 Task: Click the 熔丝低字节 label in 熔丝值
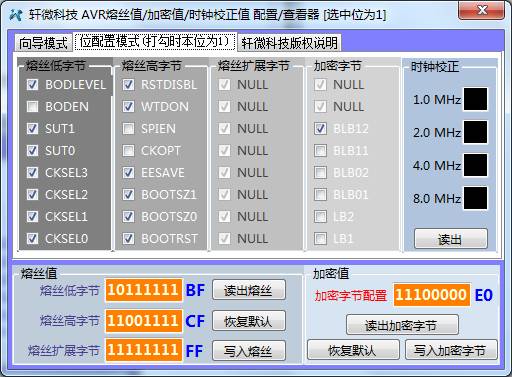[x=69, y=291]
